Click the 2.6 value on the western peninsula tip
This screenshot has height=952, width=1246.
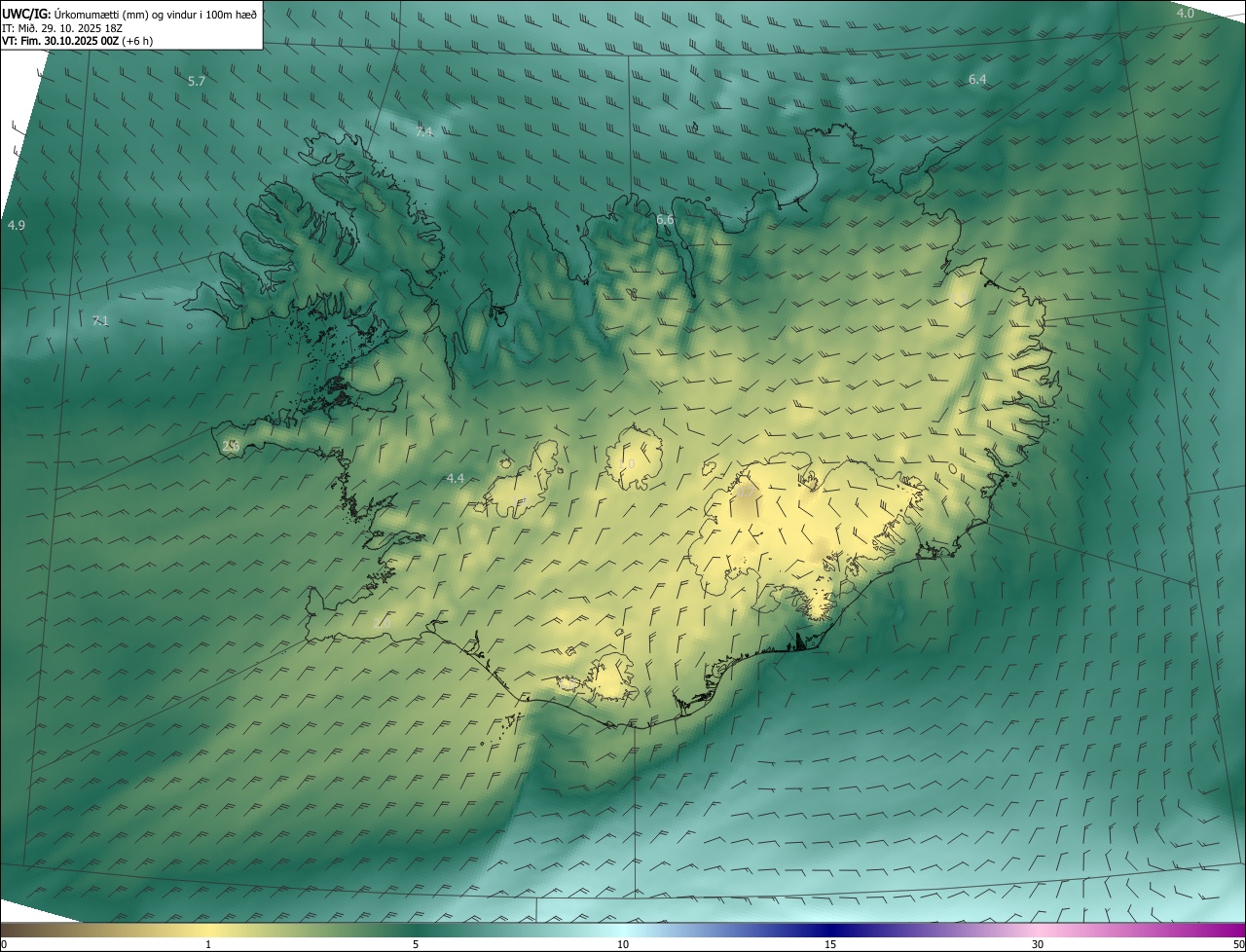(231, 446)
